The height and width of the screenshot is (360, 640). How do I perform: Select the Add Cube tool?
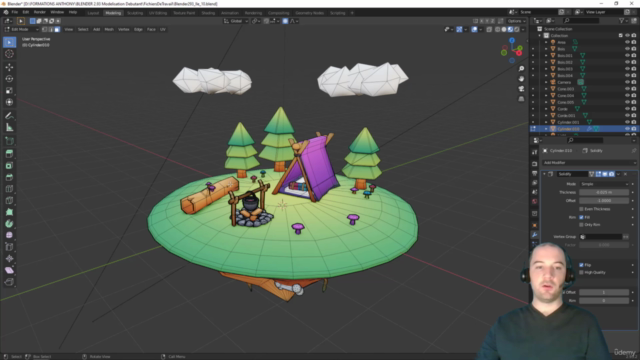coord(9,141)
